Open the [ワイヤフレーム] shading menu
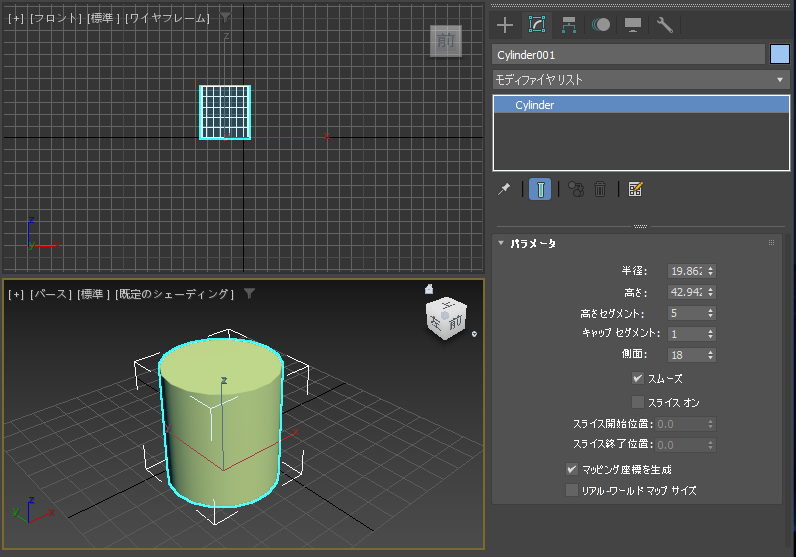 (x=167, y=18)
